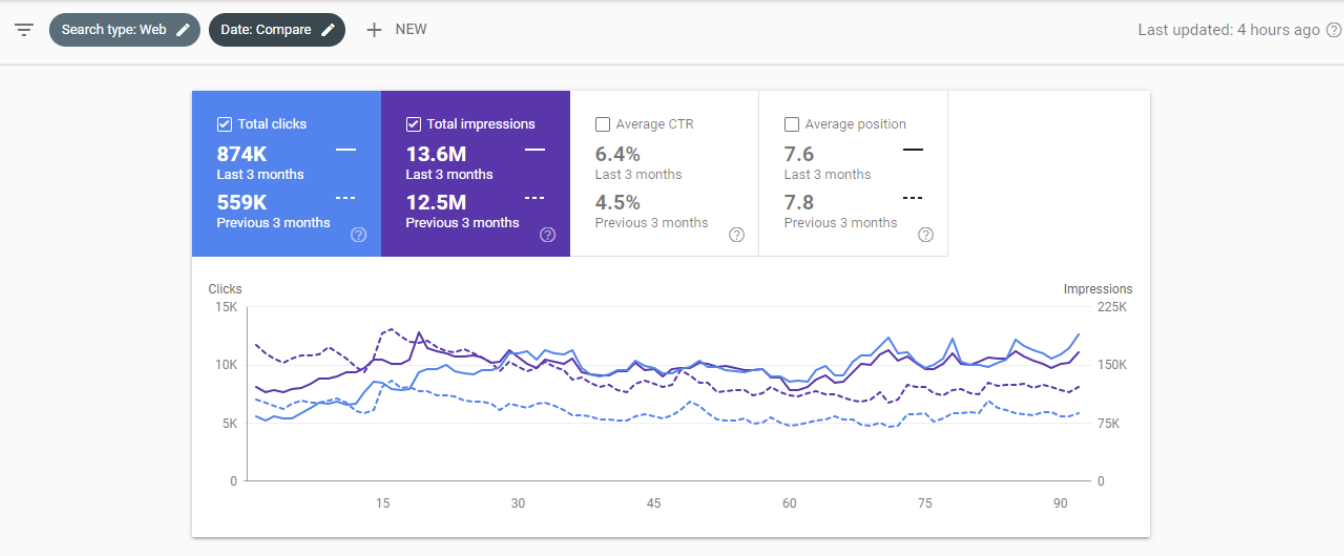Open help icon next to Last updated
The image size is (1344, 556).
(x=1333, y=30)
